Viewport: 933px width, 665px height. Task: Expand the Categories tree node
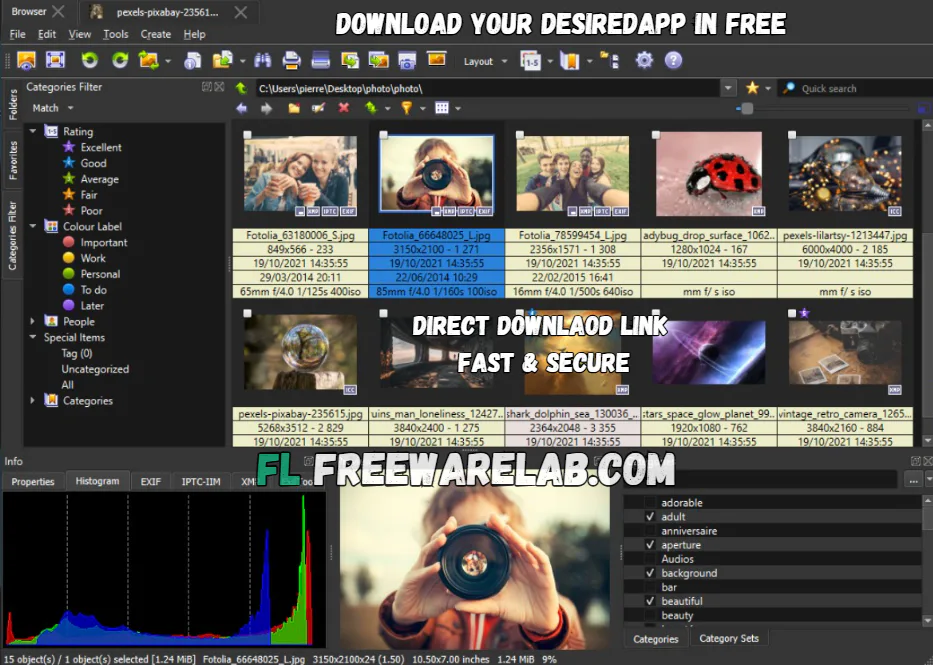coord(33,400)
